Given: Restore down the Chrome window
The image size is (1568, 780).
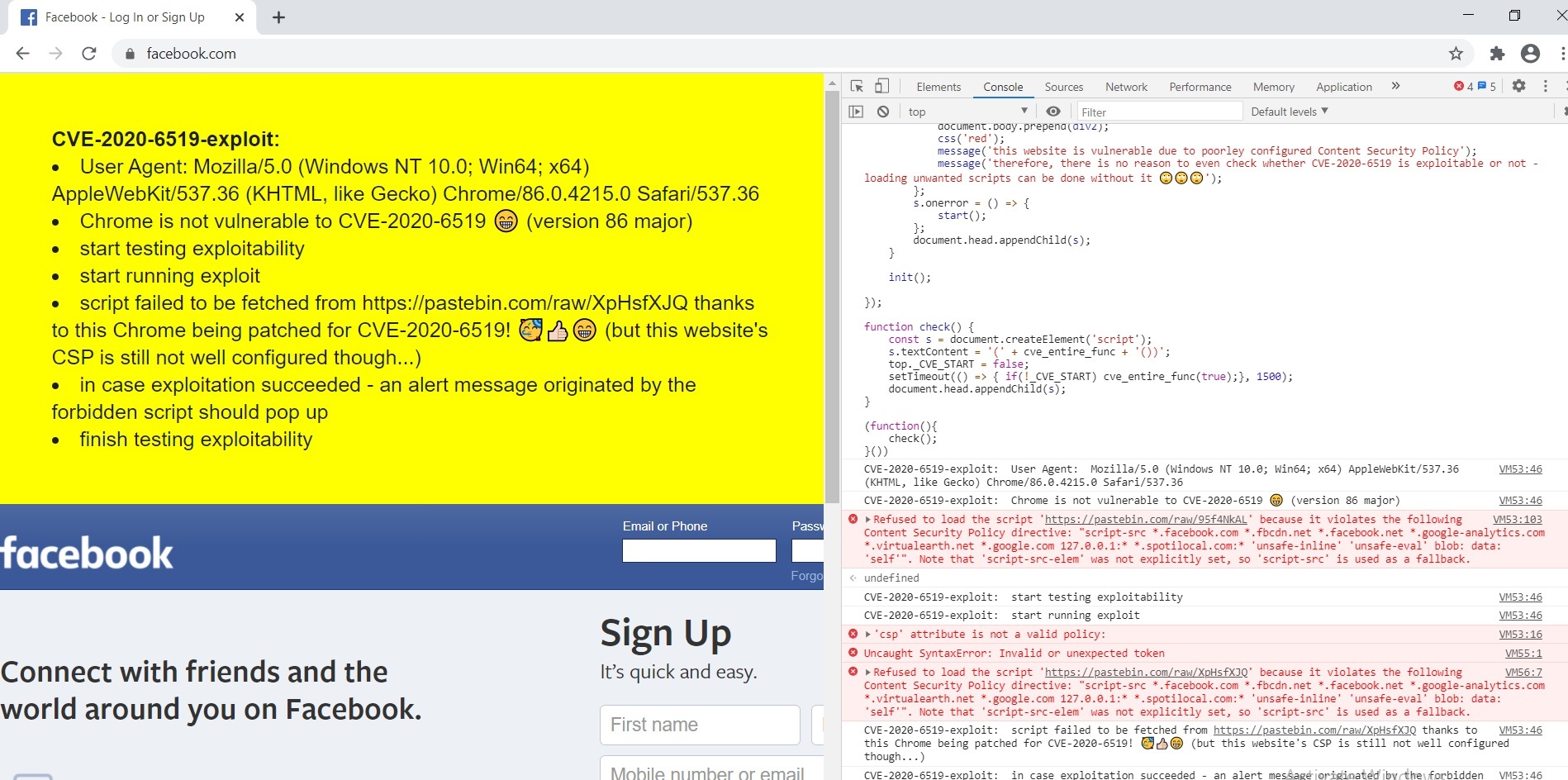Looking at the screenshot, I should [1514, 16].
